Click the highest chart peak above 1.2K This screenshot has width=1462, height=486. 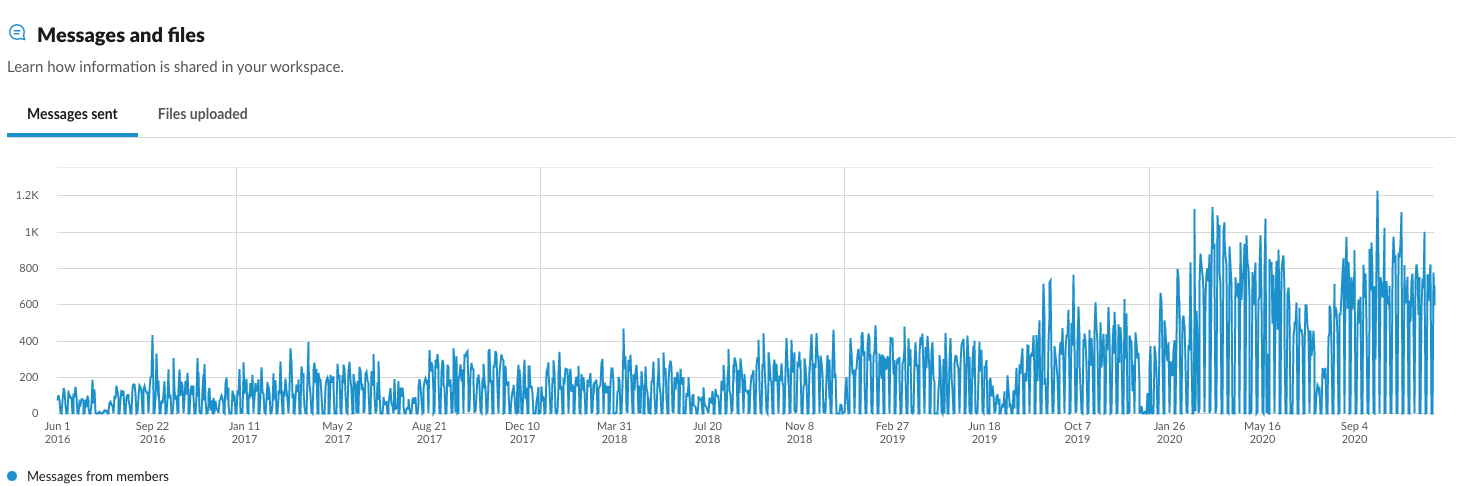coord(1377,192)
